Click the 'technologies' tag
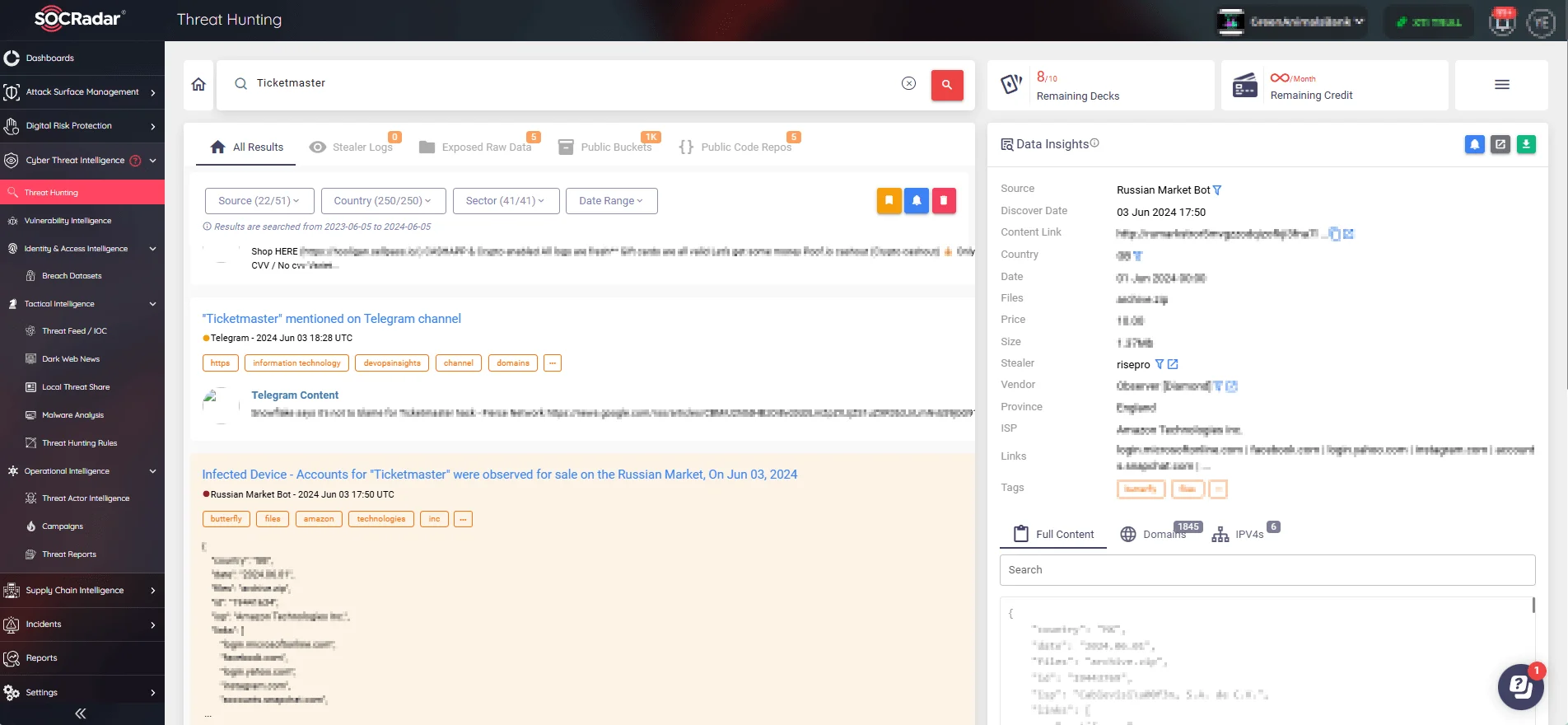Viewport: 1568px width, 725px height. pos(381,519)
